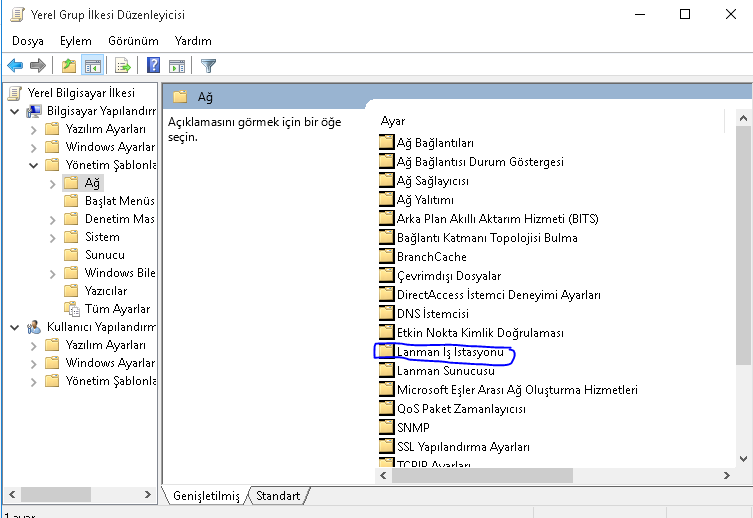The width and height of the screenshot is (753, 518).
Task: Select Ağ Bağlantısı Durum Göstergesi entry
Action: click(480, 162)
